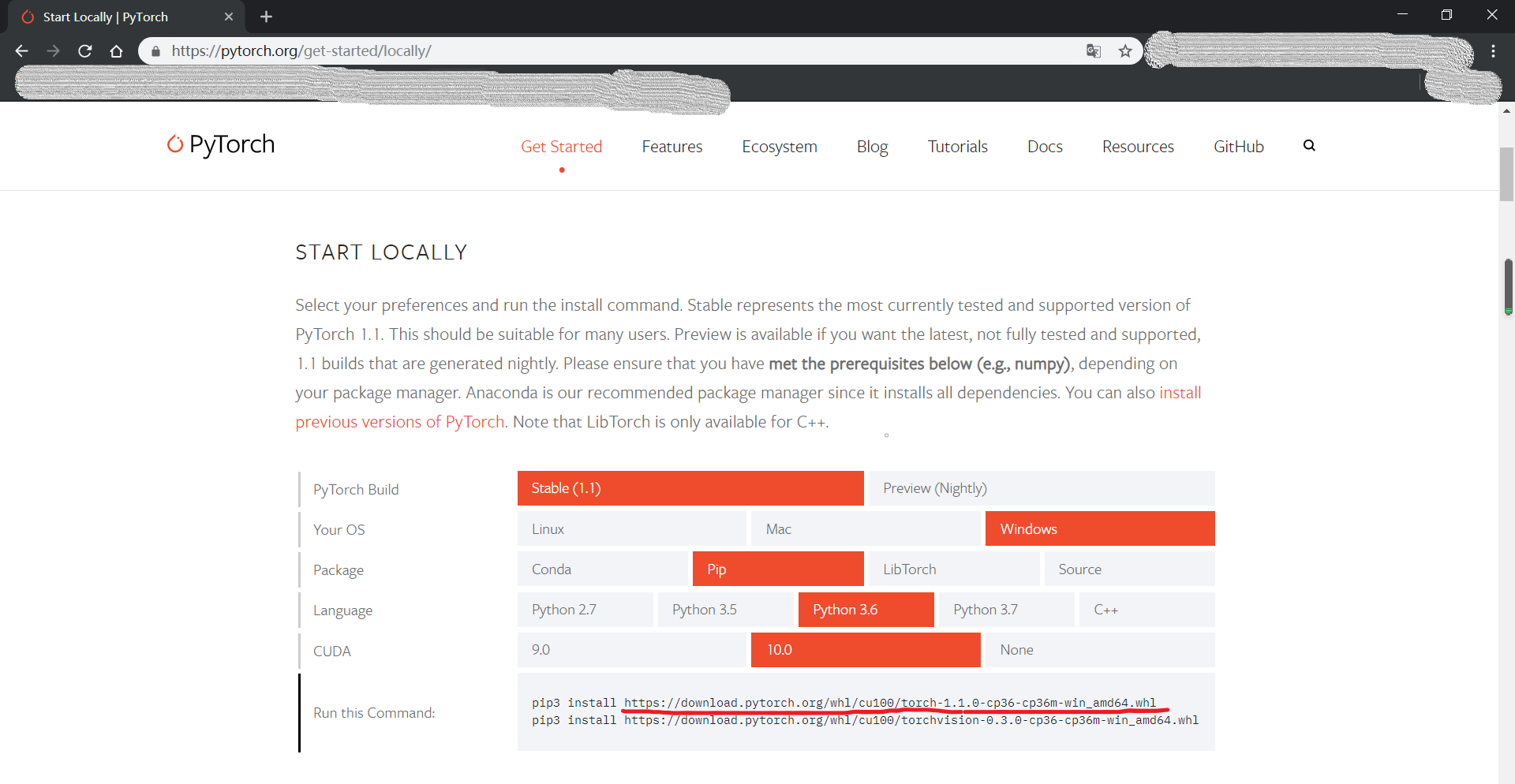The width and height of the screenshot is (1515, 784).
Task: Click the CUDA row label
Action: point(331,651)
